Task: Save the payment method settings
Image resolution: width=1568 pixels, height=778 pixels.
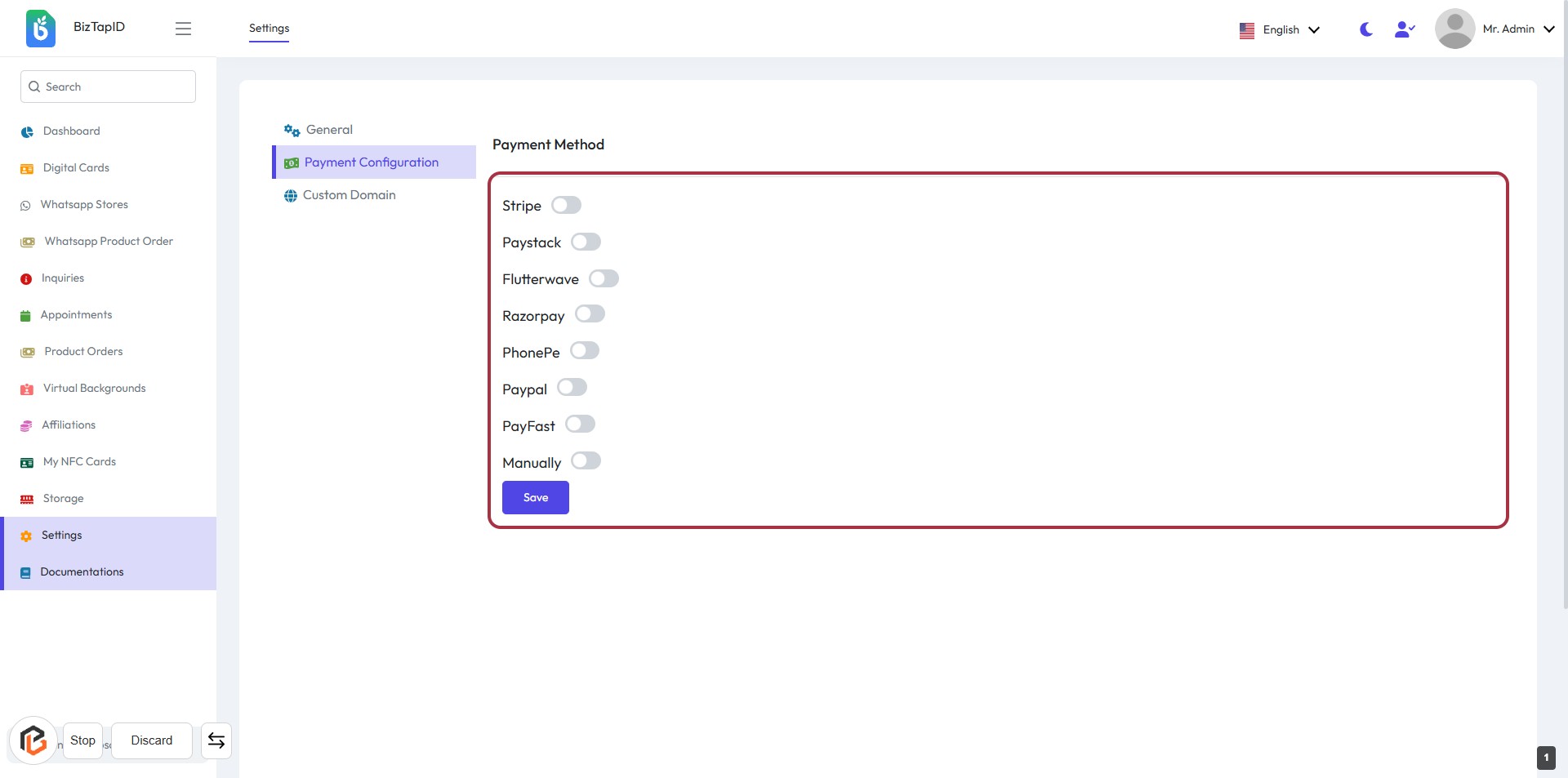Action: tap(535, 497)
